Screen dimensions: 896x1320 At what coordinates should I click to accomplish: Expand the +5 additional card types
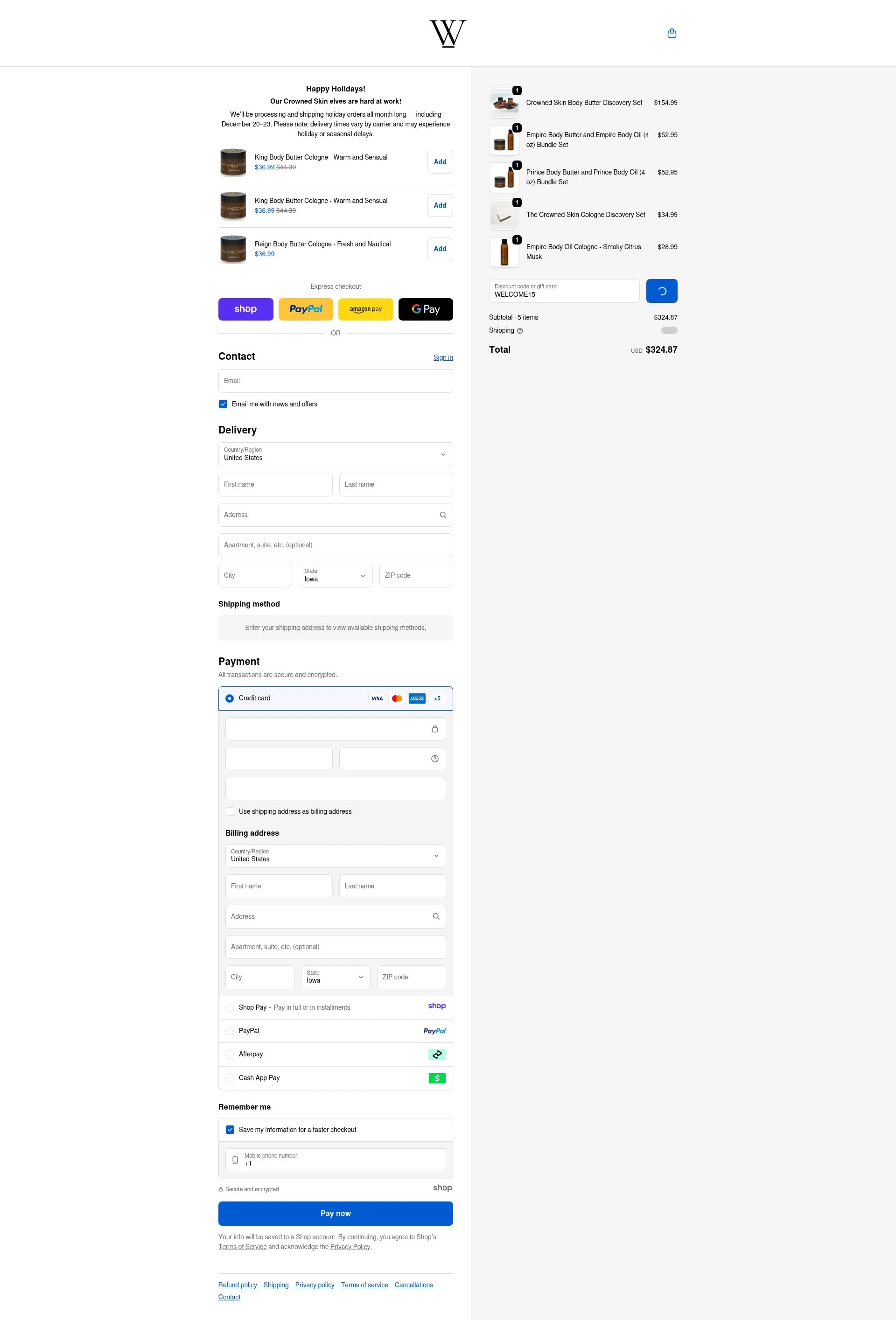(436, 698)
